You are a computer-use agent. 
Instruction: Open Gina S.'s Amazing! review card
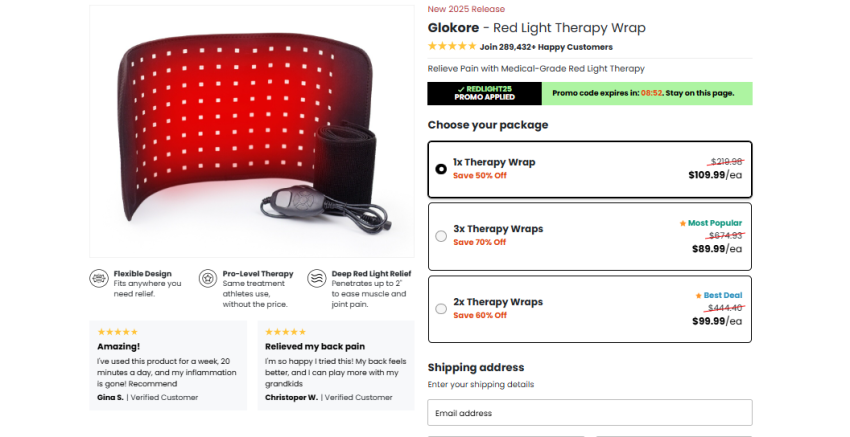point(168,365)
